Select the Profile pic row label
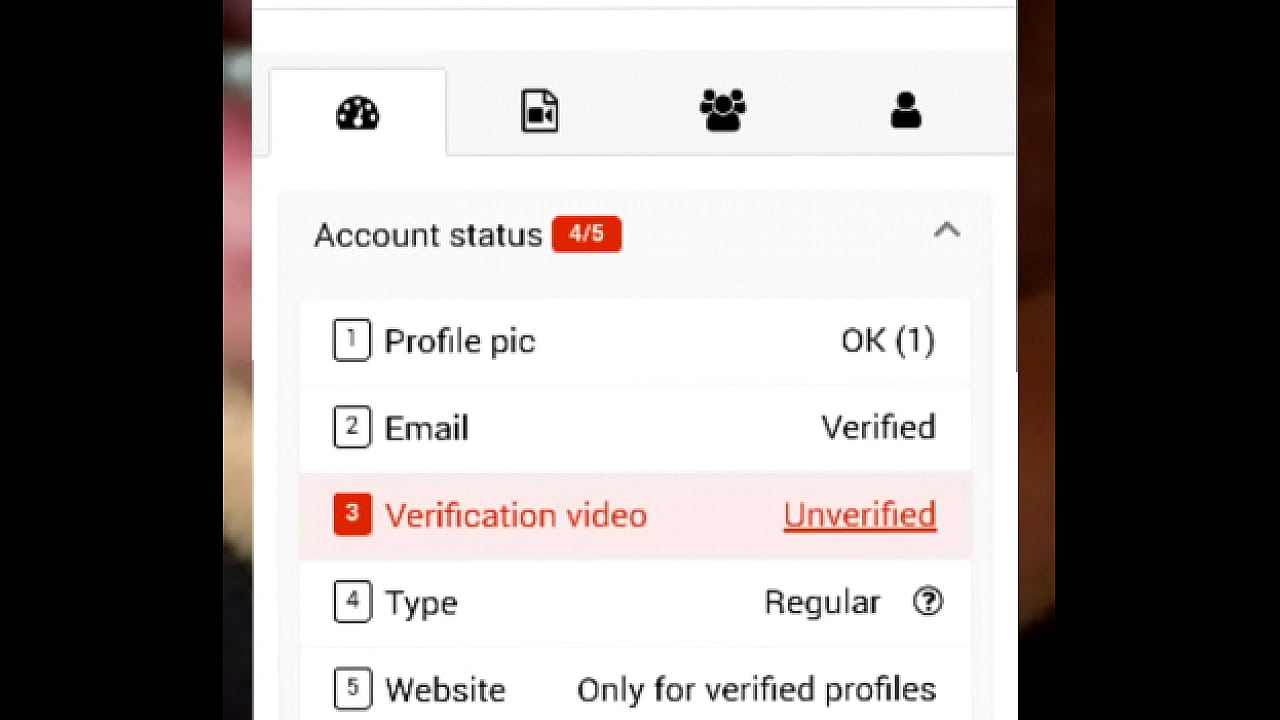Image resolution: width=1280 pixels, height=720 pixels. tap(460, 342)
